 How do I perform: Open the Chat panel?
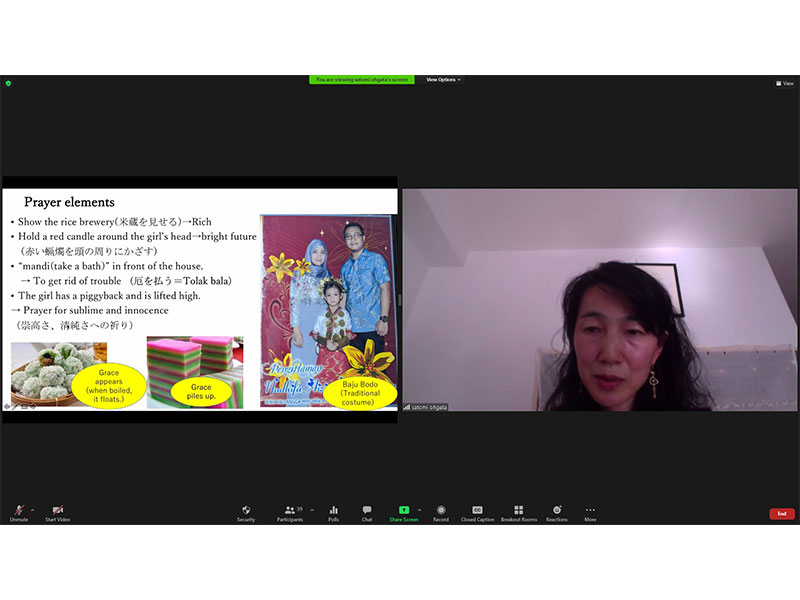[367, 512]
